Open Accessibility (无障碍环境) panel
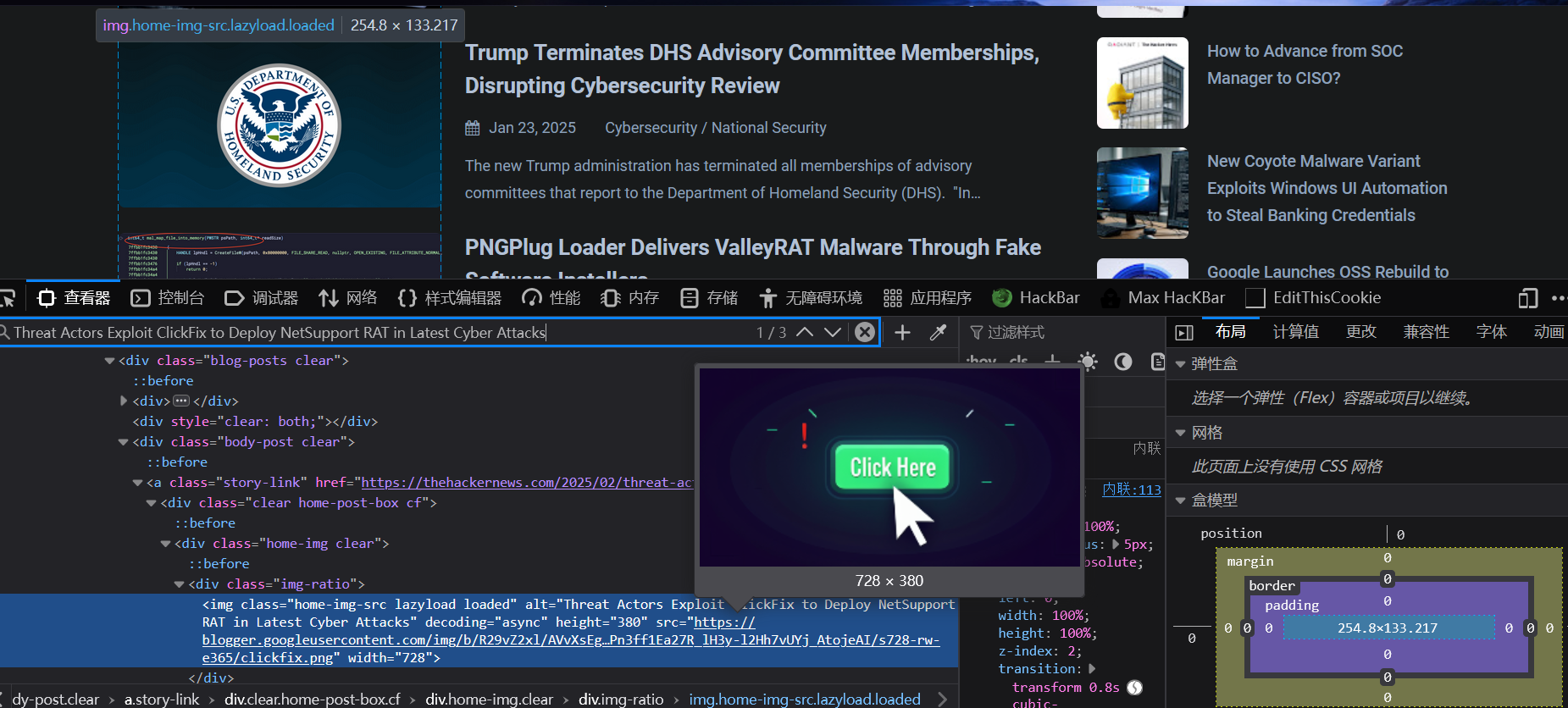The width and height of the screenshot is (1568, 708). coord(811,298)
